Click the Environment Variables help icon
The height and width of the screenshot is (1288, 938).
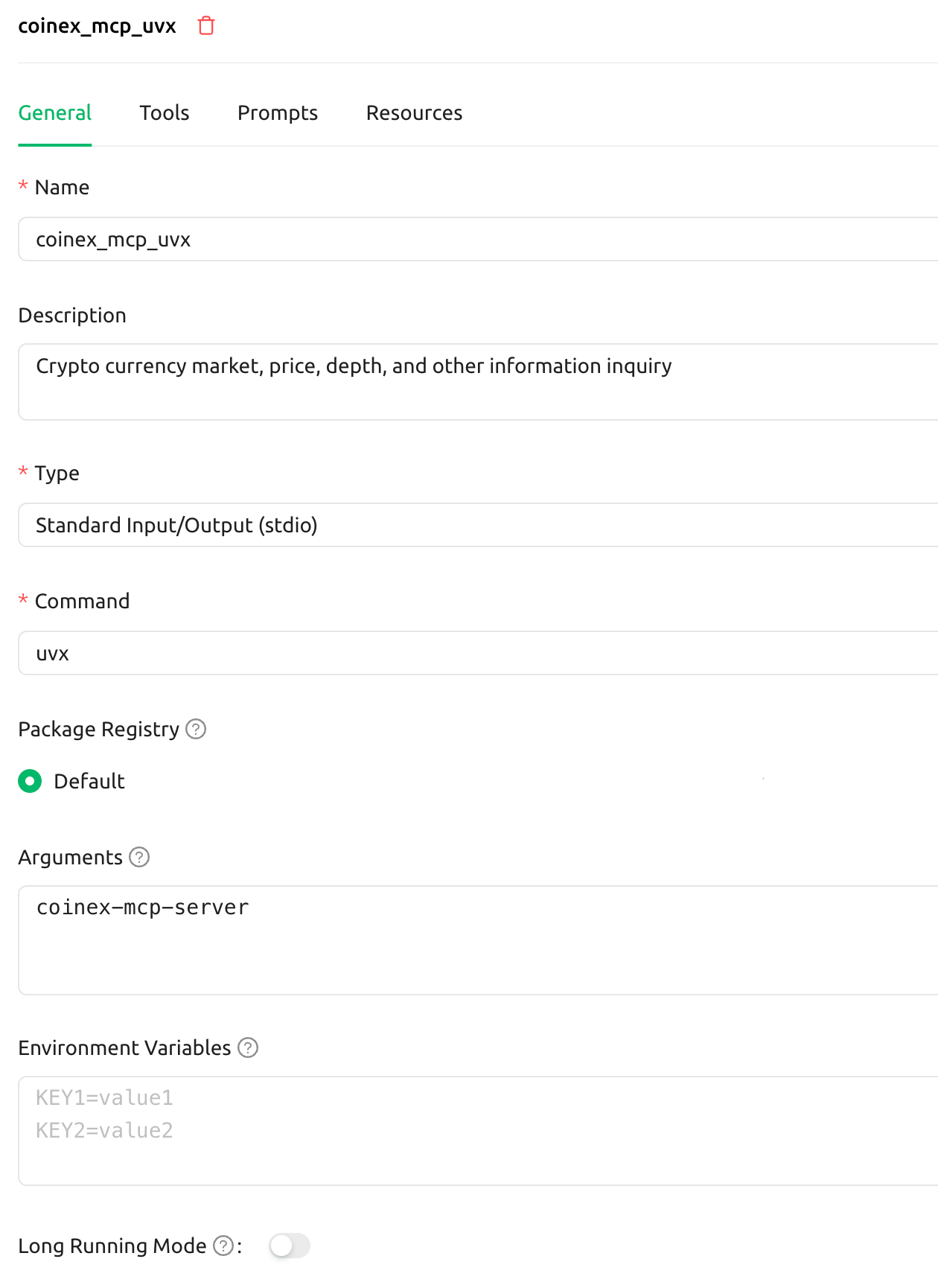[x=248, y=1048]
